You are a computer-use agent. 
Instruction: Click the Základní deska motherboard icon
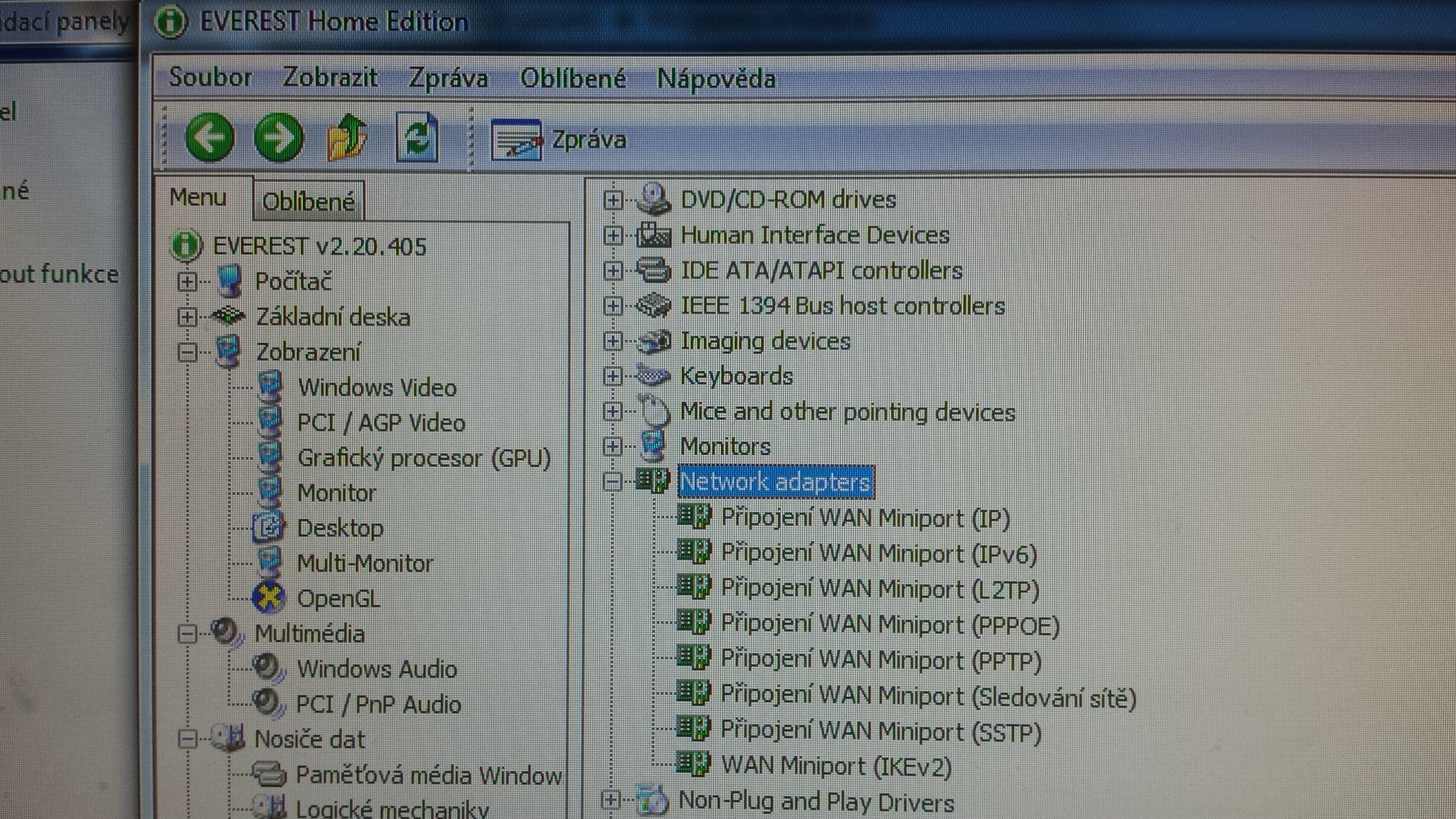229,316
